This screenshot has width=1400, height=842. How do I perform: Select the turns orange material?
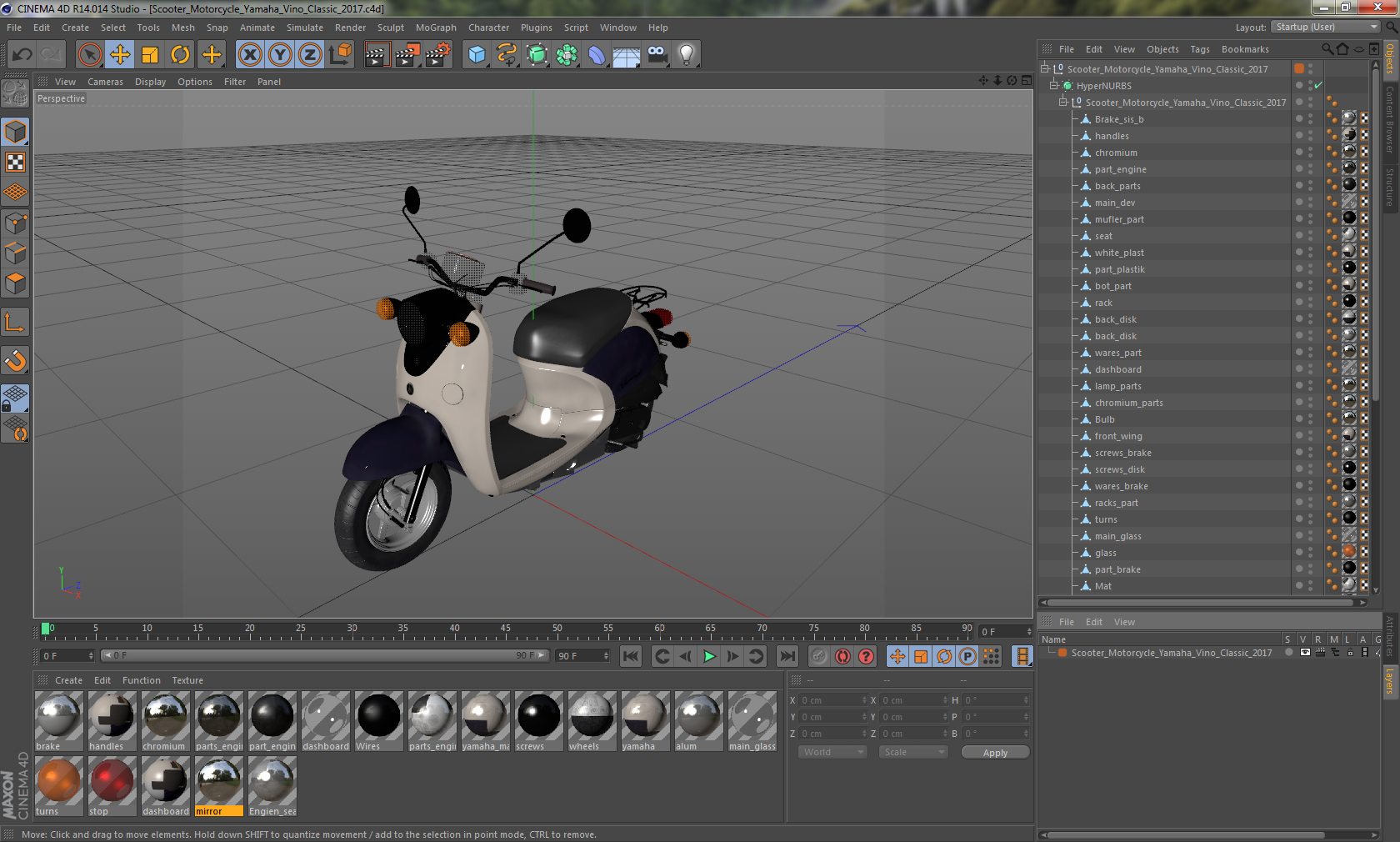59,785
